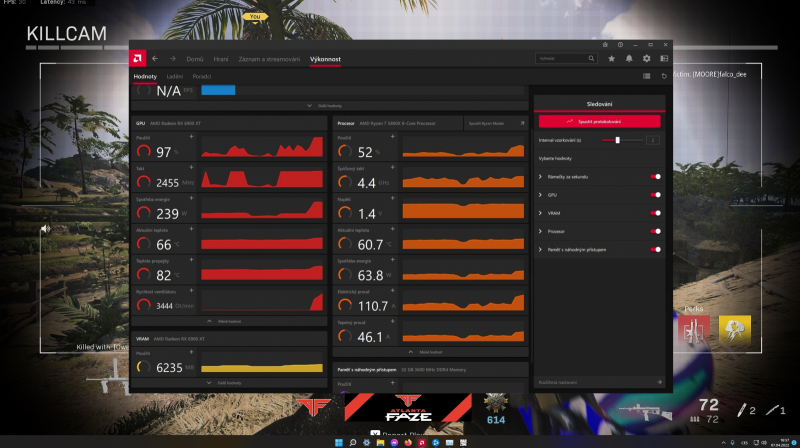Expand the Rámečky za sekundu row

[599, 177]
